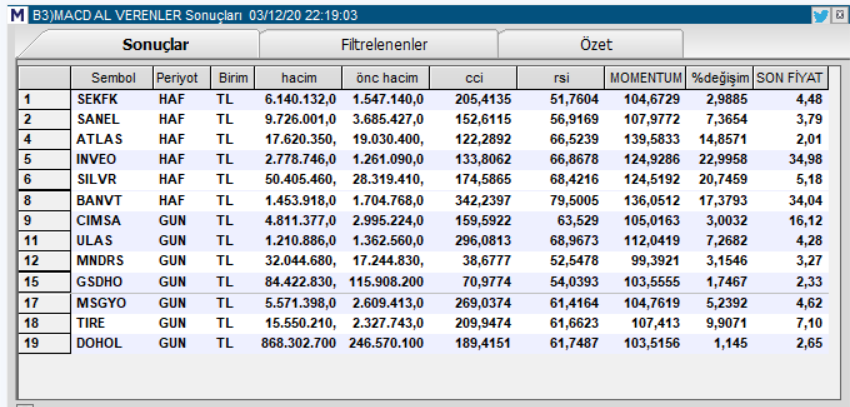850x407 pixels.
Task: Click row header number 5
Action: [44, 159]
